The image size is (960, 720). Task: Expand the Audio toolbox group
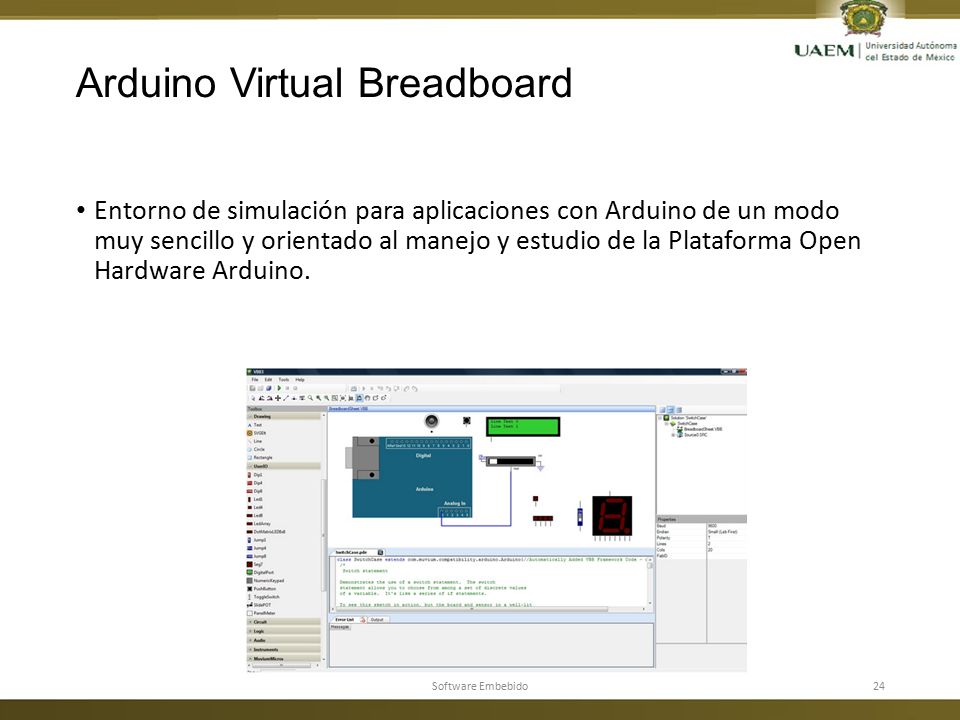(x=284, y=640)
